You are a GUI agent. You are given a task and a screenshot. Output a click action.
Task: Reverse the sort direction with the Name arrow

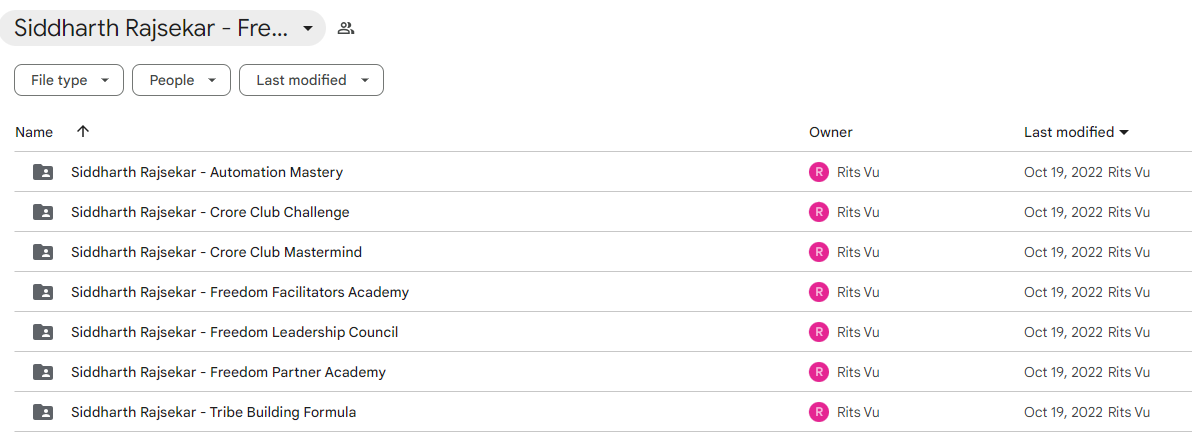(x=83, y=132)
